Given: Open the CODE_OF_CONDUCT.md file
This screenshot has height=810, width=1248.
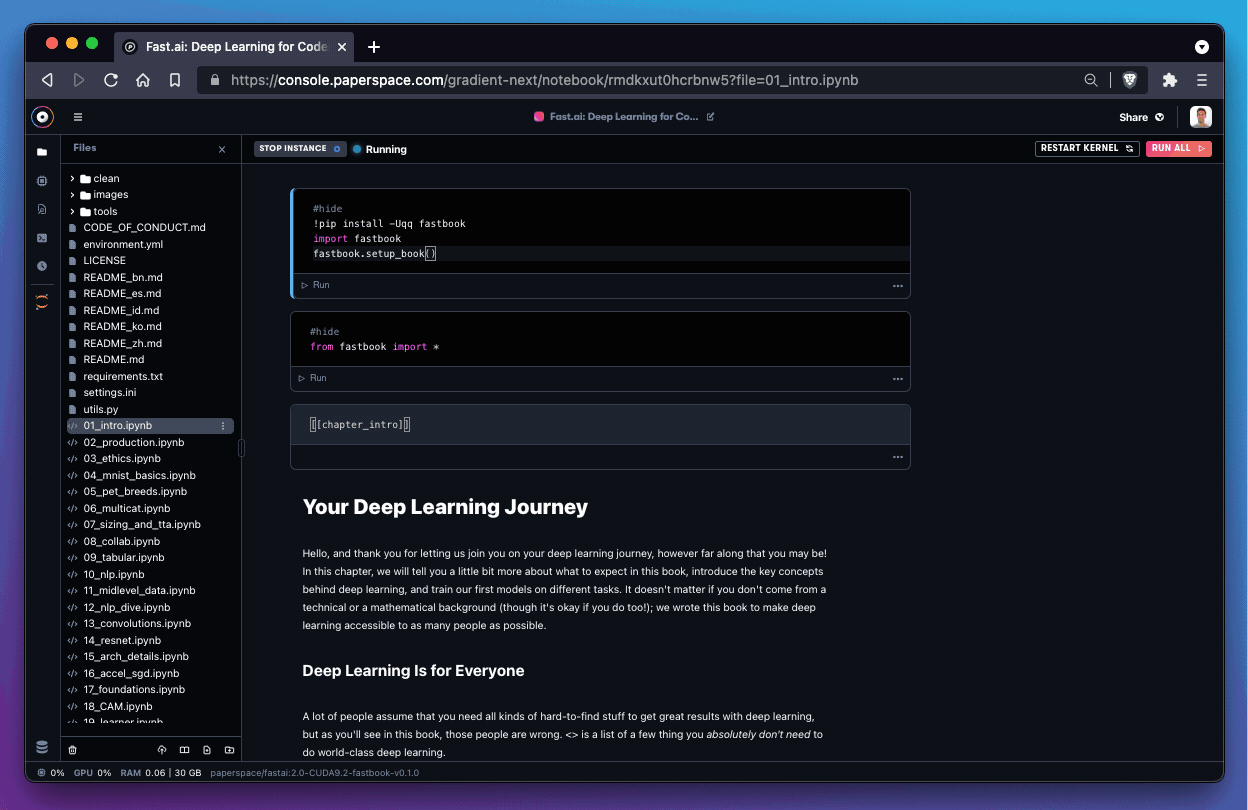Looking at the screenshot, I should (x=144, y=228).
